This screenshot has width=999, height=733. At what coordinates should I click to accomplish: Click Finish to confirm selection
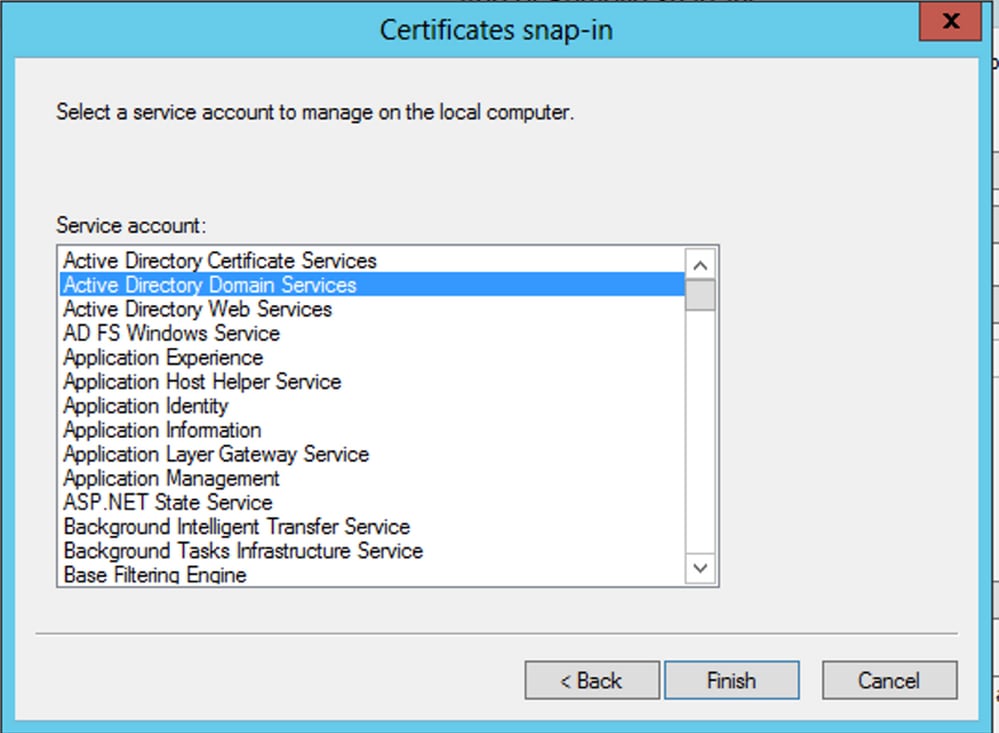731,680
